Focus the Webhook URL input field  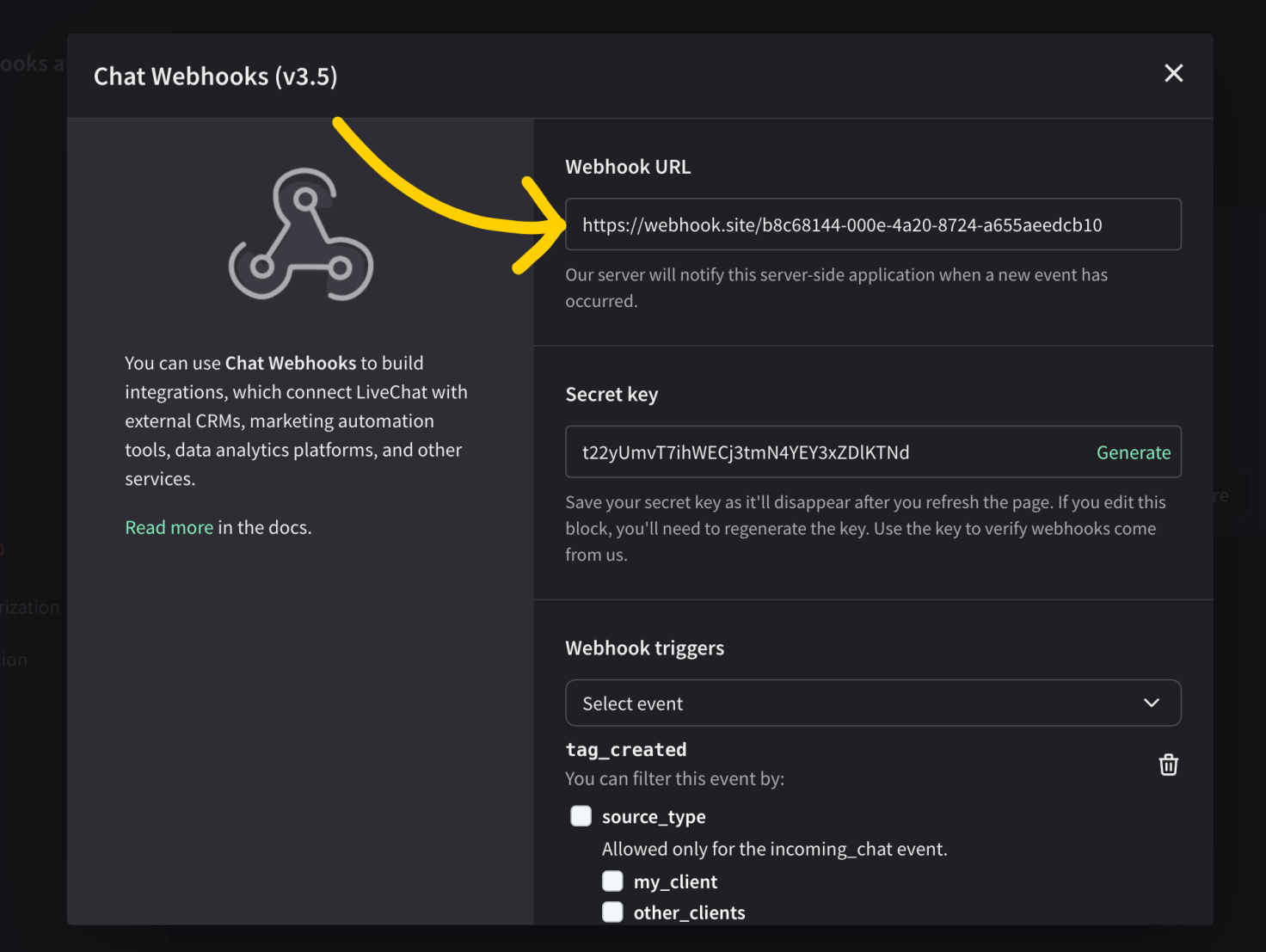[x=873, y=224]
